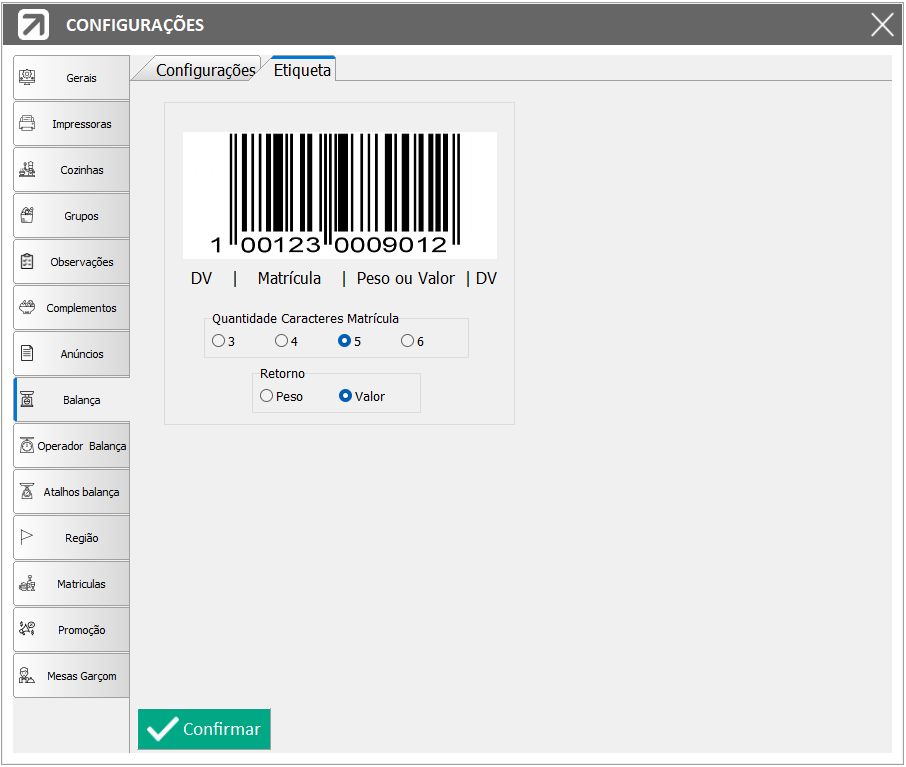
Task: Click the Grupos bag icon
Action: pyautogui.click(x=27, y=215)
